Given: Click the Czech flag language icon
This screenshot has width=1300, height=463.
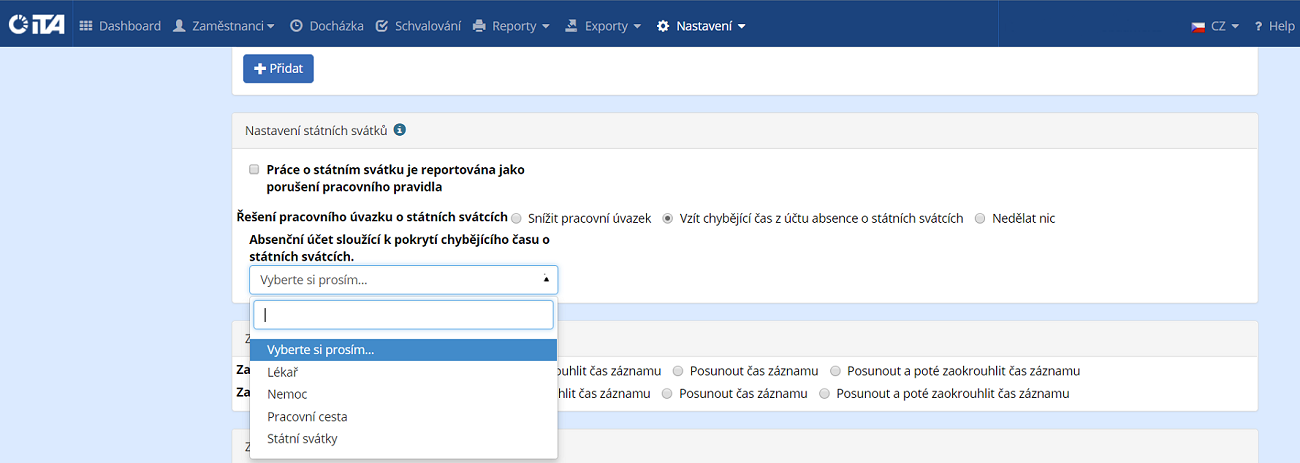Looking at the screenshot, I should (x=1197, y=26).
